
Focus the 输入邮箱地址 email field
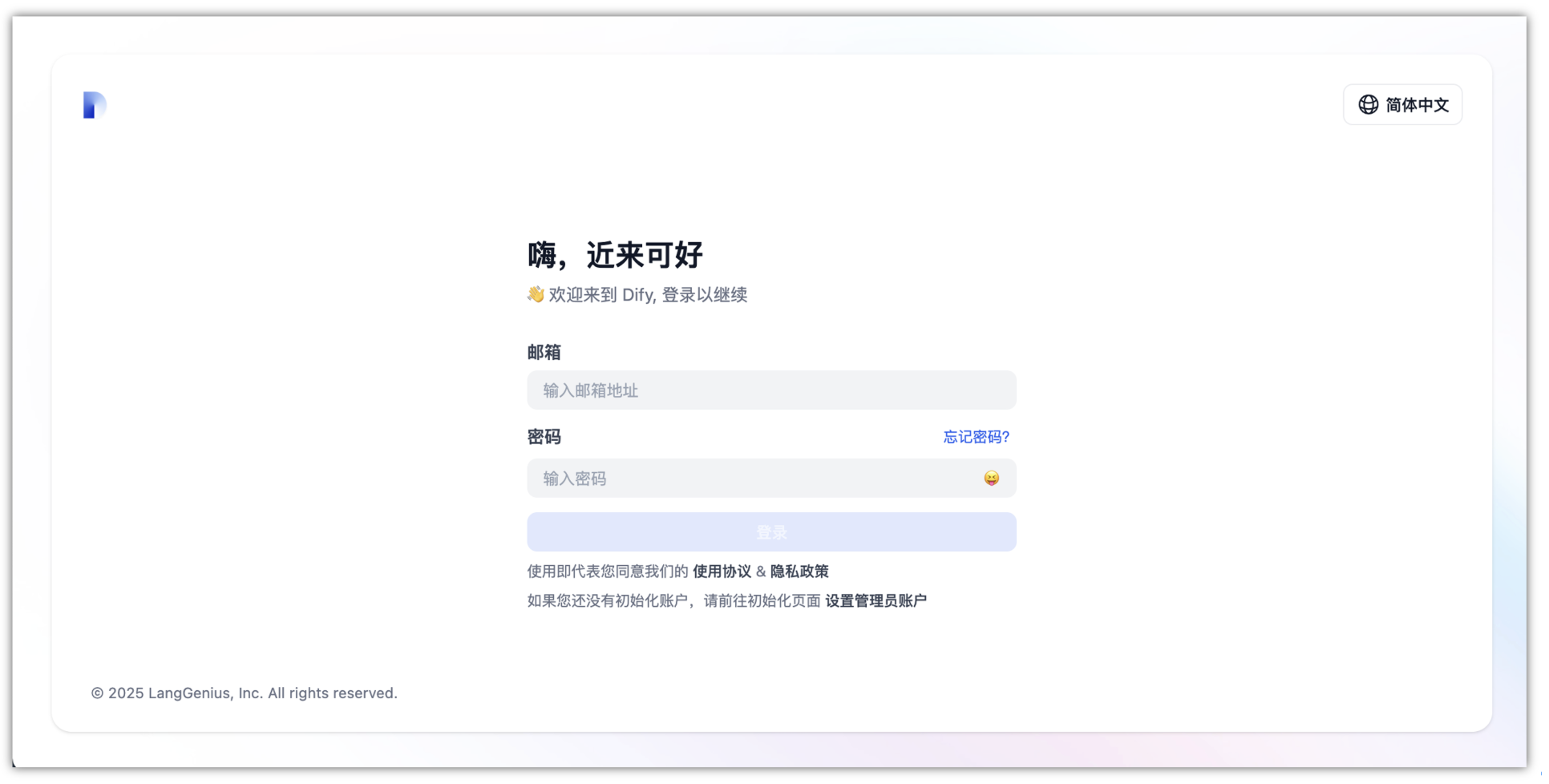click(x=771, y=390)
